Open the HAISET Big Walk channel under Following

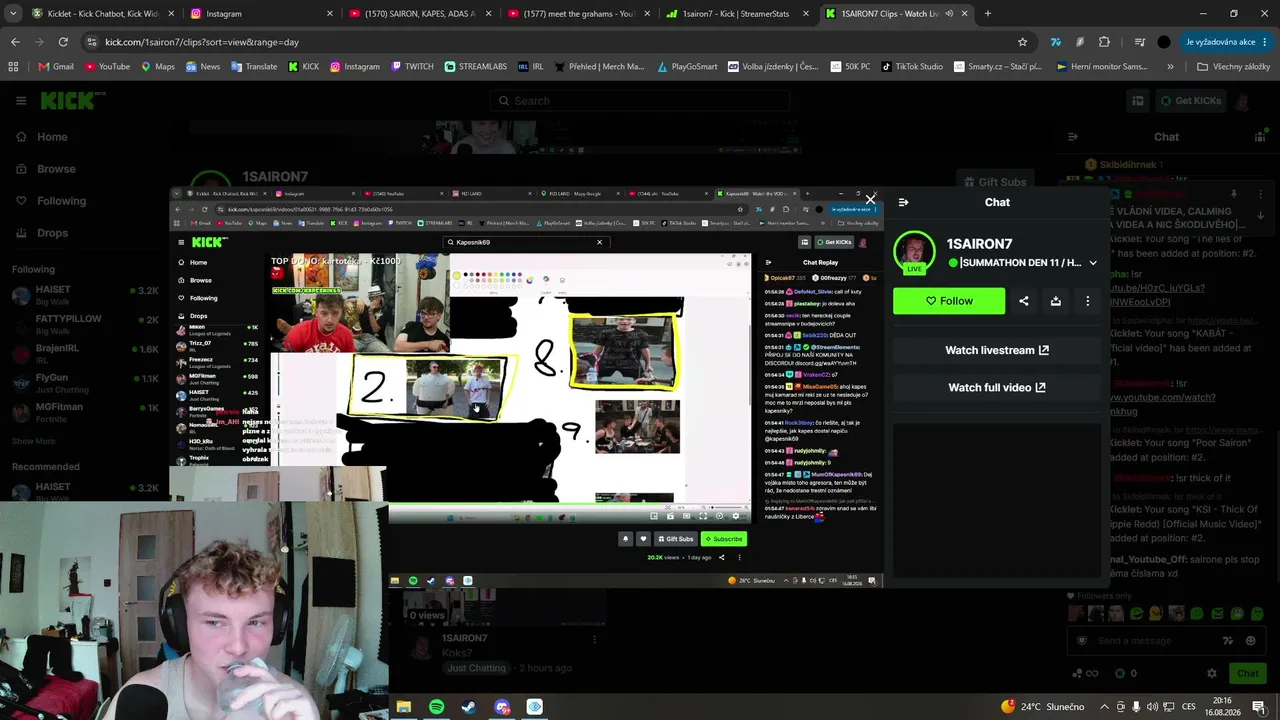click(85, 295)
